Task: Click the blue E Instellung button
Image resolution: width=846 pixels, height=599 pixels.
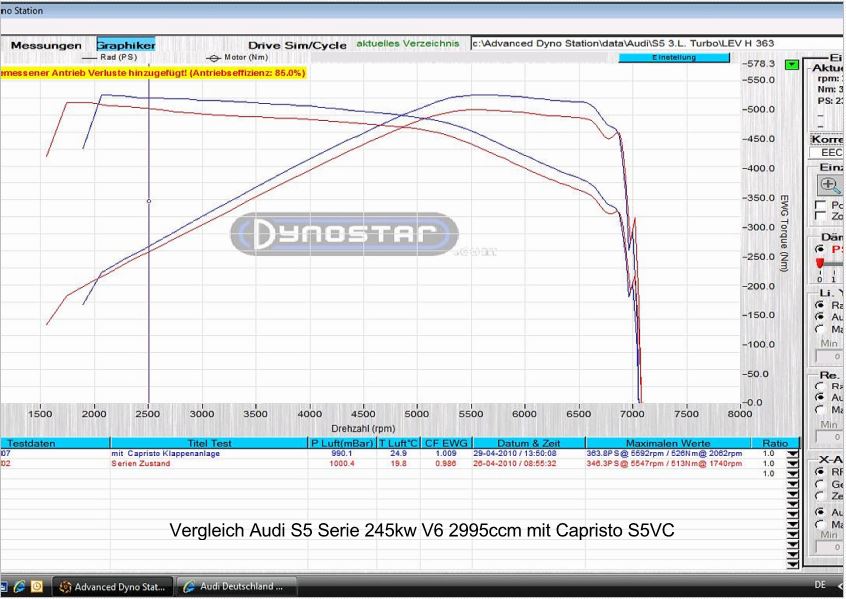Action: (x=675, y=58)
